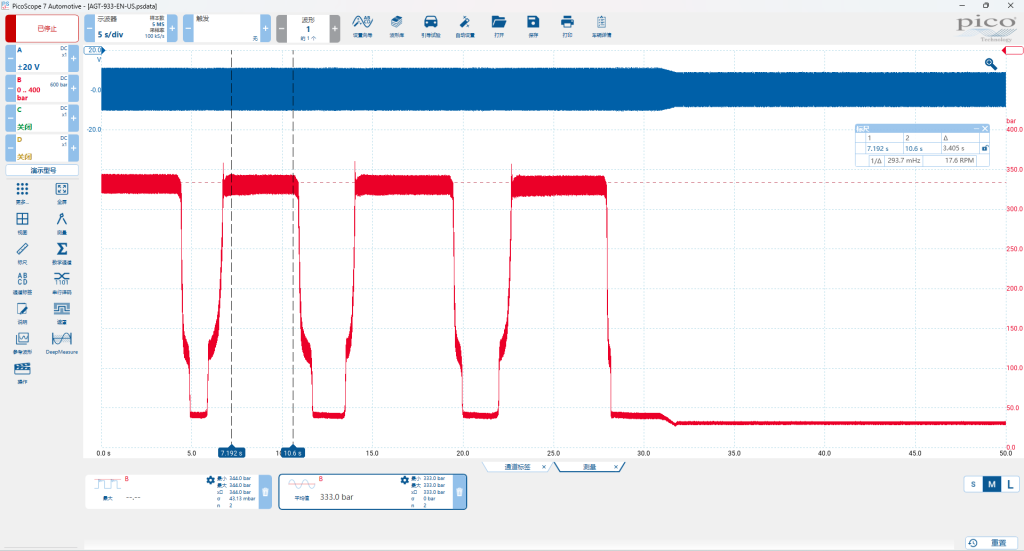
Task: Open the reference waveforms tool
Action: coord(22,342)
